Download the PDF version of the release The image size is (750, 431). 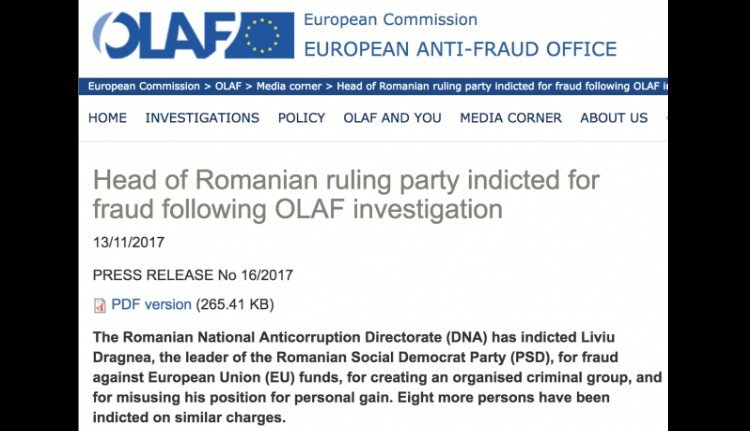(x=151, y=304)
